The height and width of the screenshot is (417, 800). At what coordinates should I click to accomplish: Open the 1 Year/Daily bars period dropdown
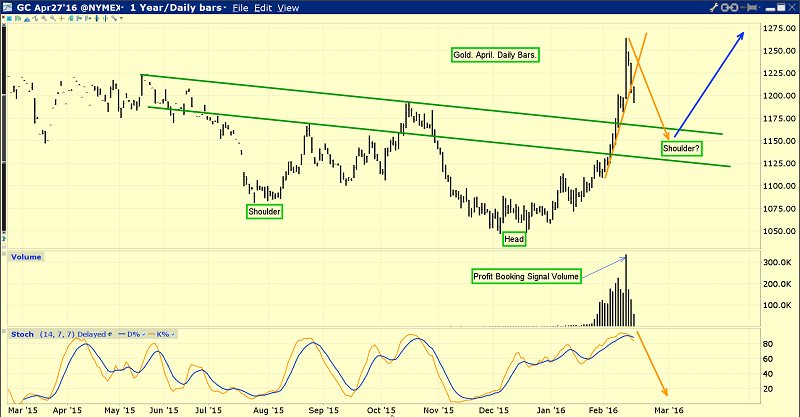pos(179,8)
